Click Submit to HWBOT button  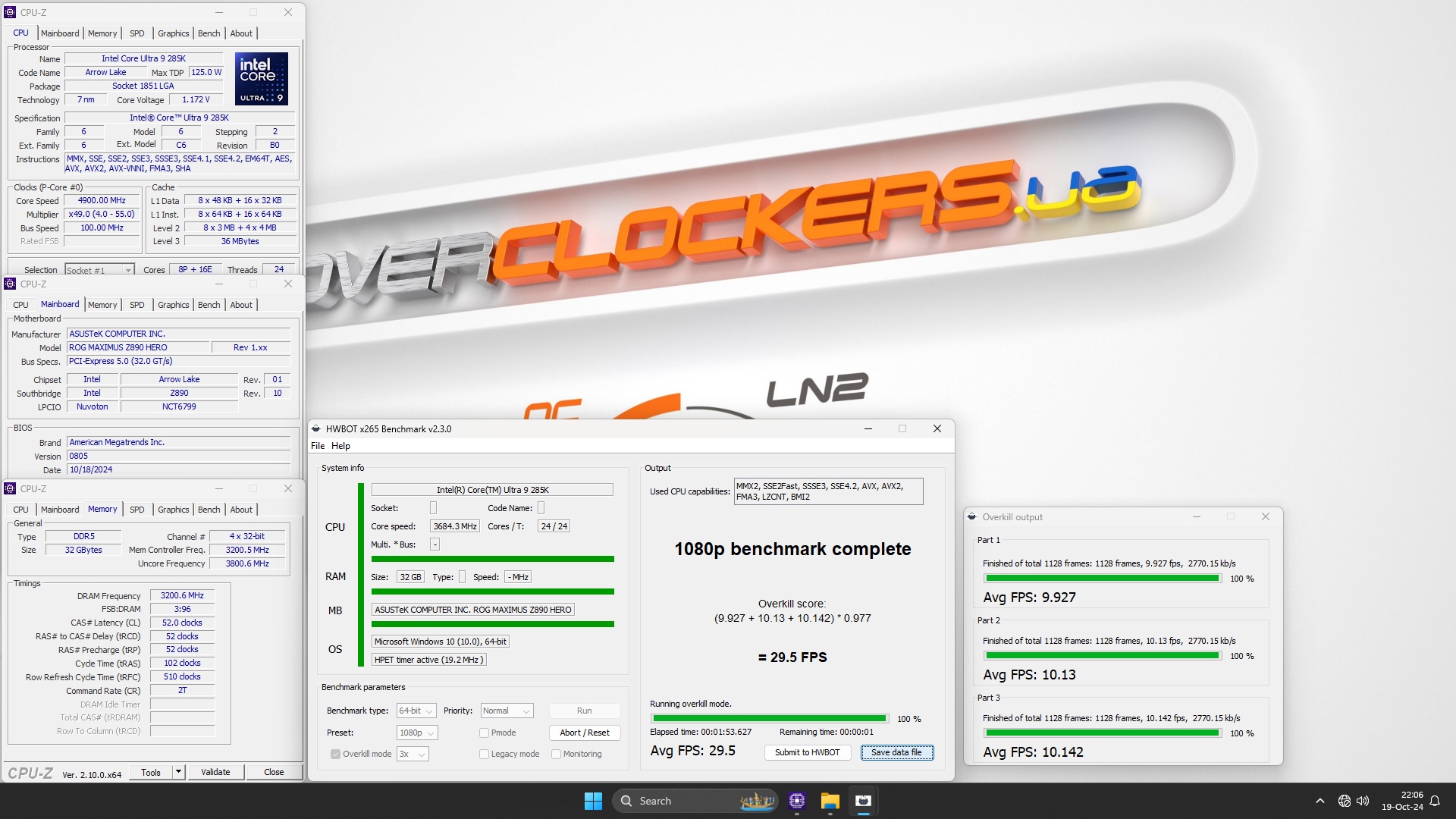coord(807,752)
